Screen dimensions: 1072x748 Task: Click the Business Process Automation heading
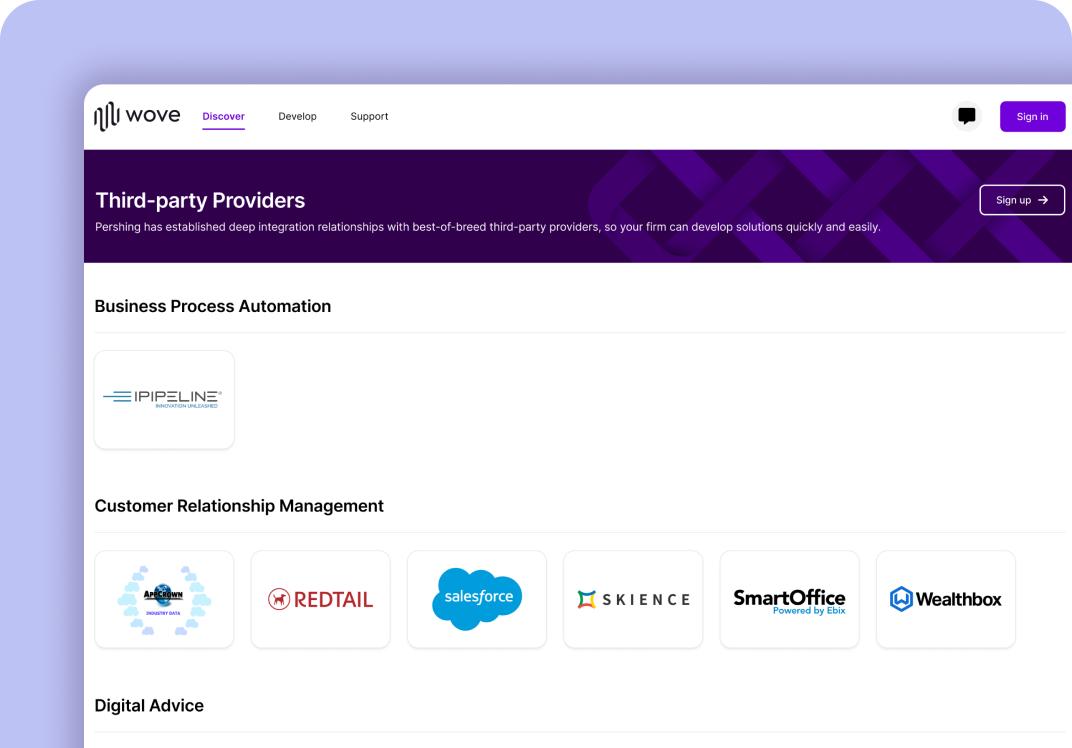[x=212, y=306]
